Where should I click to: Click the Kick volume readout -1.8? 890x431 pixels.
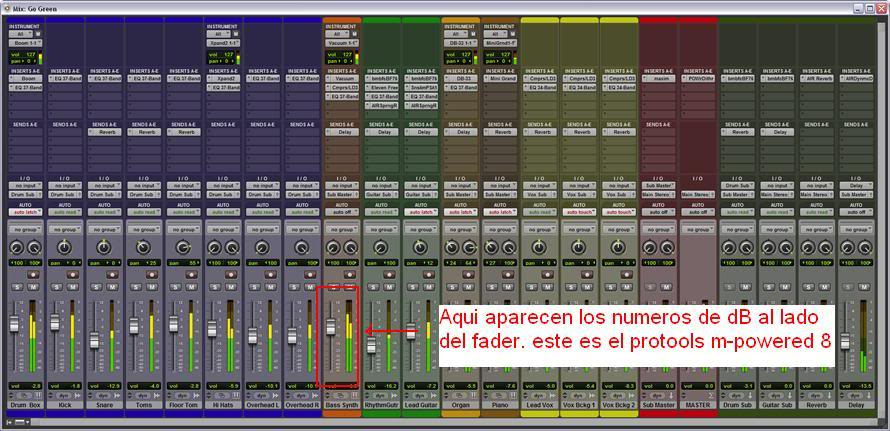pos(64,386)
